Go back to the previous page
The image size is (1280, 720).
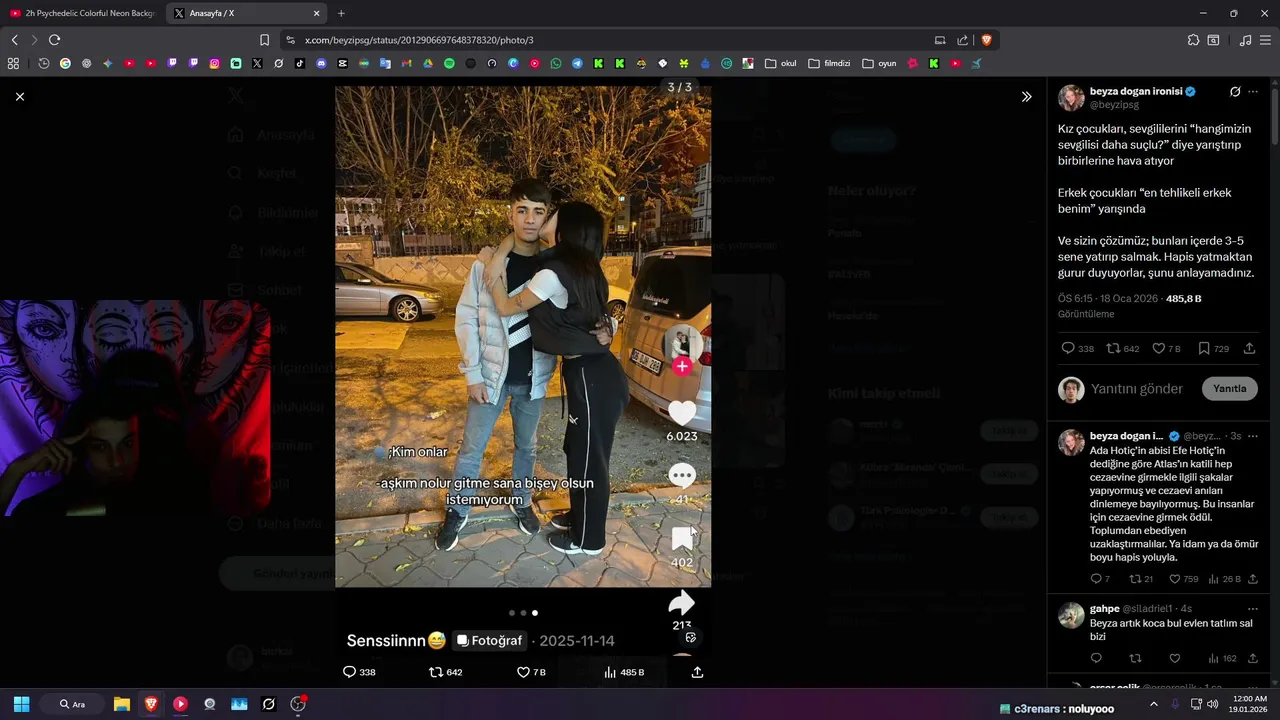coord(14,40)
